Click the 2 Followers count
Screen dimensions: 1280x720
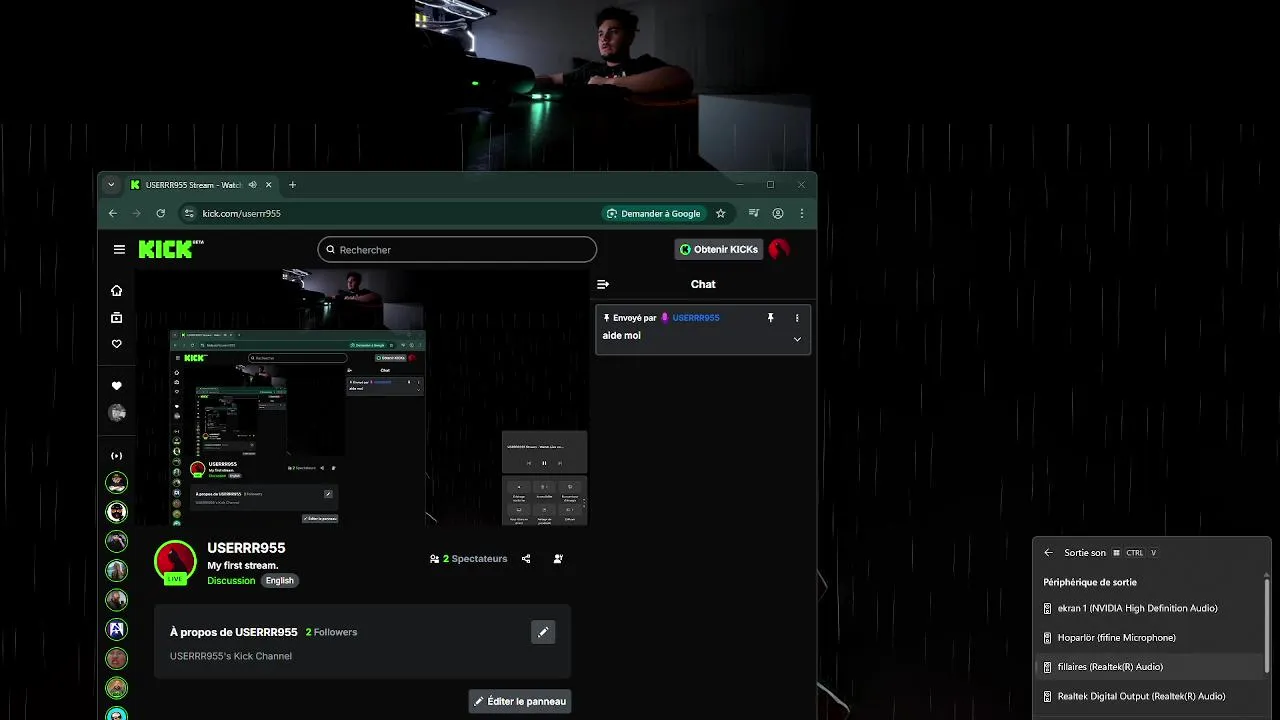click(331, 632)
